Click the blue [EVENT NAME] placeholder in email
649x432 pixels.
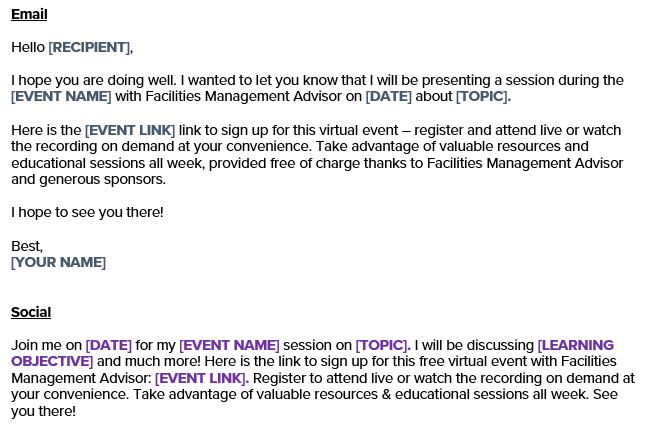point(61,96)
